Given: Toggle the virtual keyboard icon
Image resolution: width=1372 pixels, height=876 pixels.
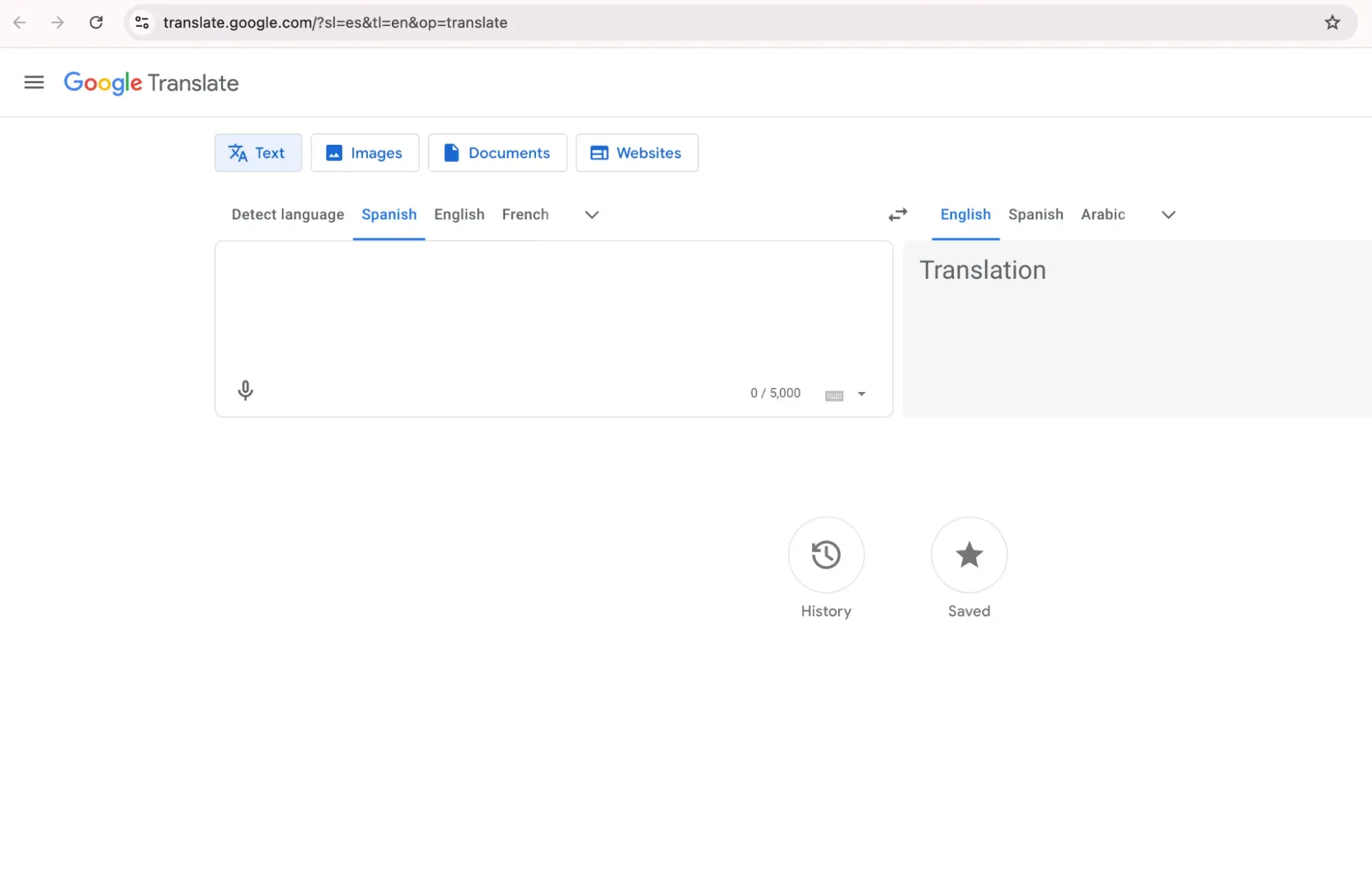Looking at the screenshot, I should point(834,395).
